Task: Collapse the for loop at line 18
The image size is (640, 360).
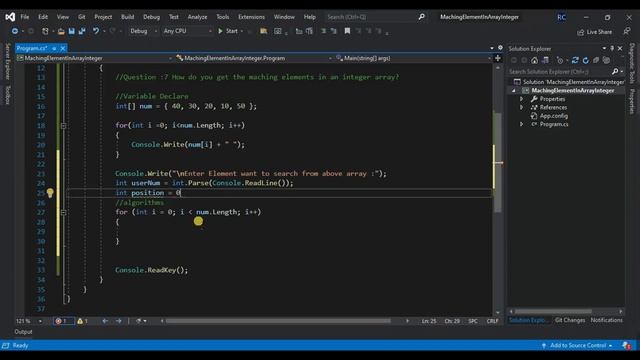Action: click(x=63, y=126)
